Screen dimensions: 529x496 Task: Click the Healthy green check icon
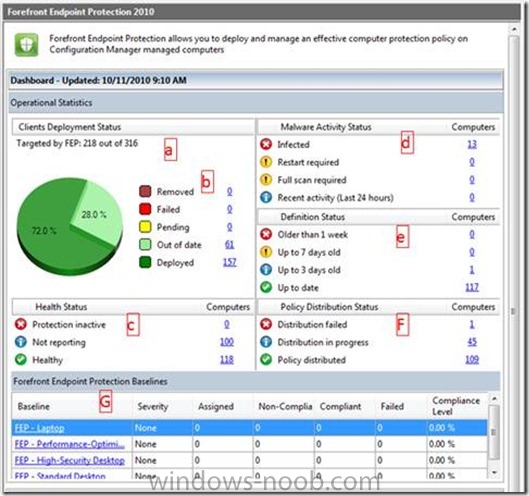(21, 359)
